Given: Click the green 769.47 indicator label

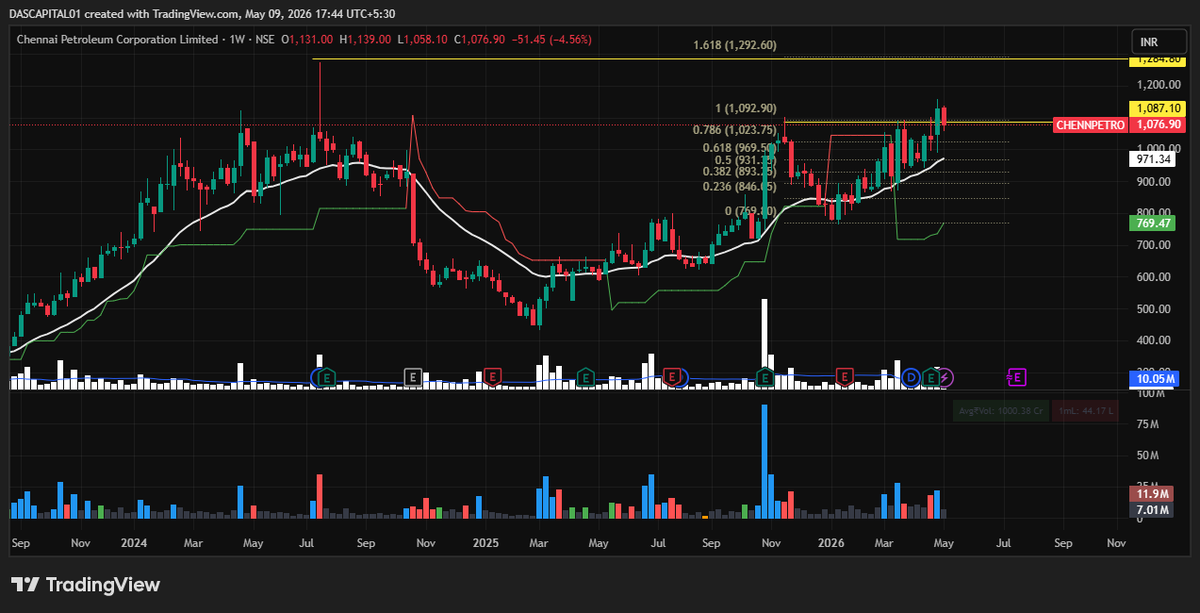Looking at the screenshot, I should tap(1150, 224).
